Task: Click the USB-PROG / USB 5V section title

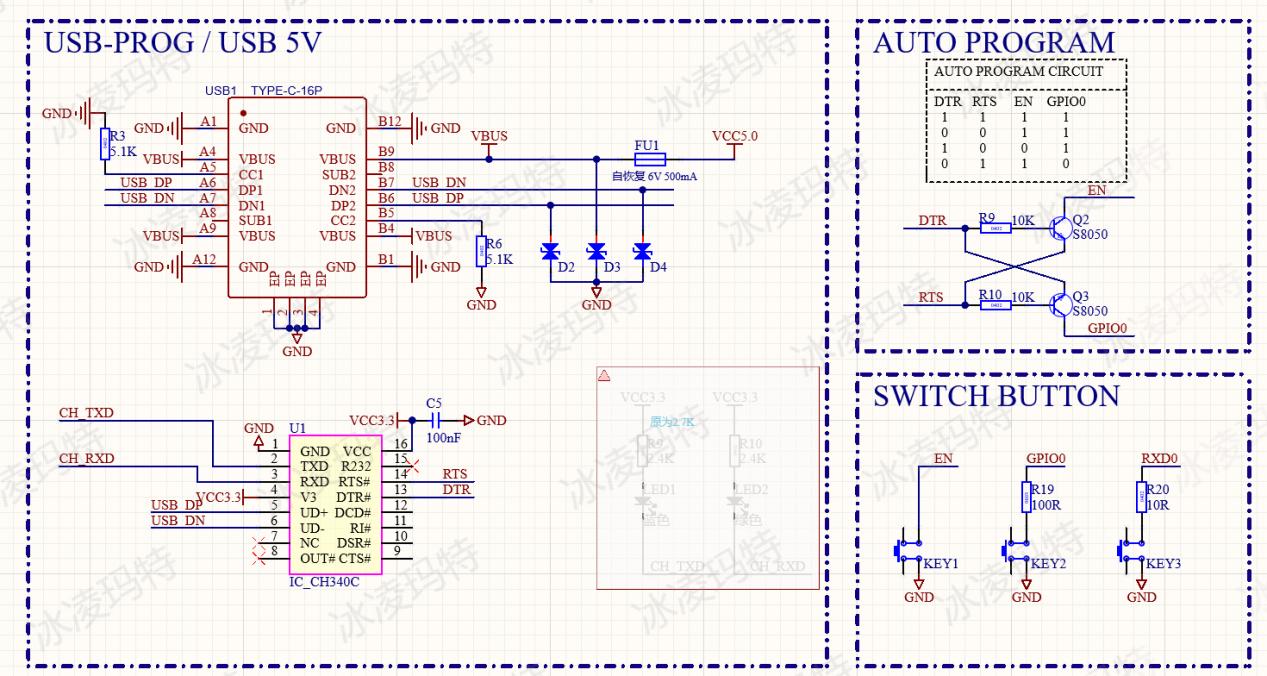Action: click(x=182, y=44)
